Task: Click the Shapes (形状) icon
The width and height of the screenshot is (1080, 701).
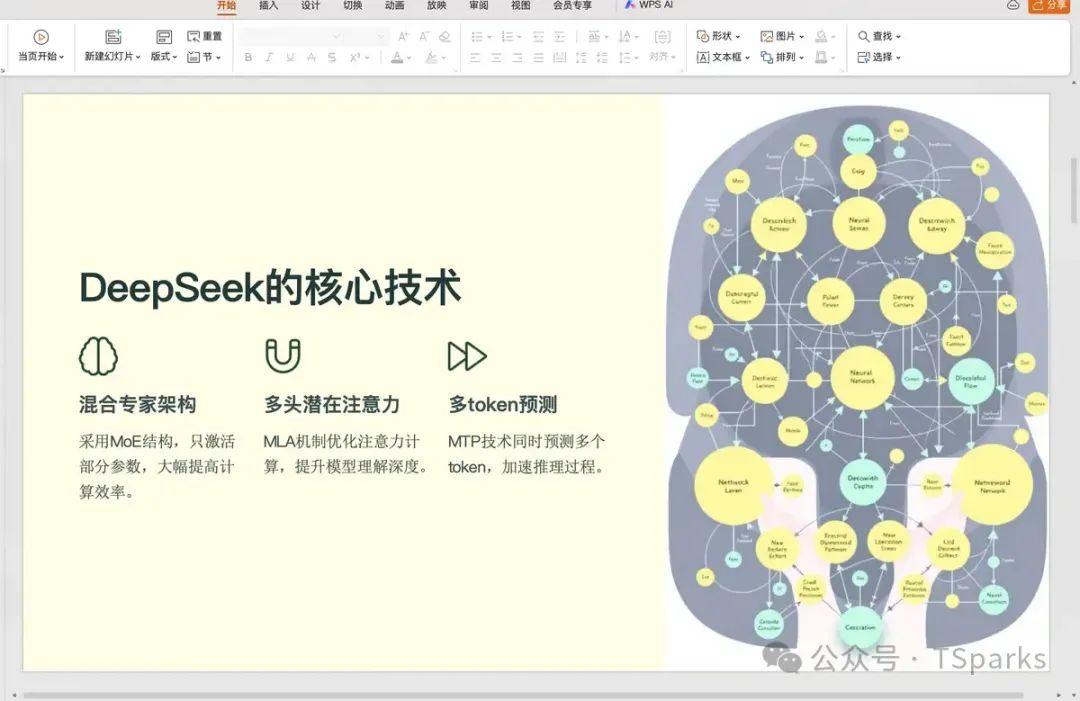Action: coord(703,36)
